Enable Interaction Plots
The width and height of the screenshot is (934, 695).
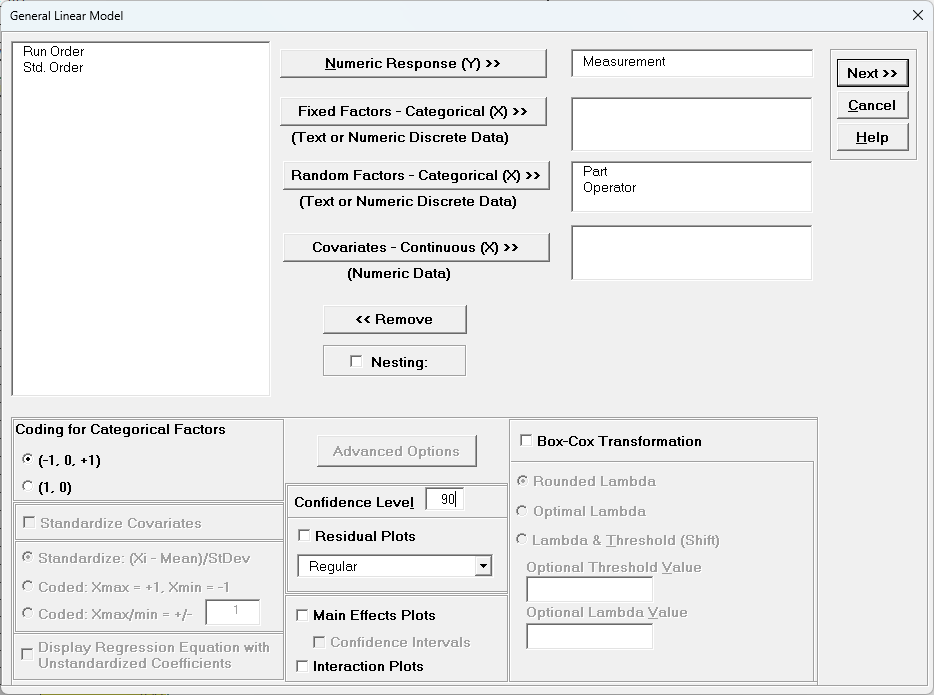click(x=303, y=666)
